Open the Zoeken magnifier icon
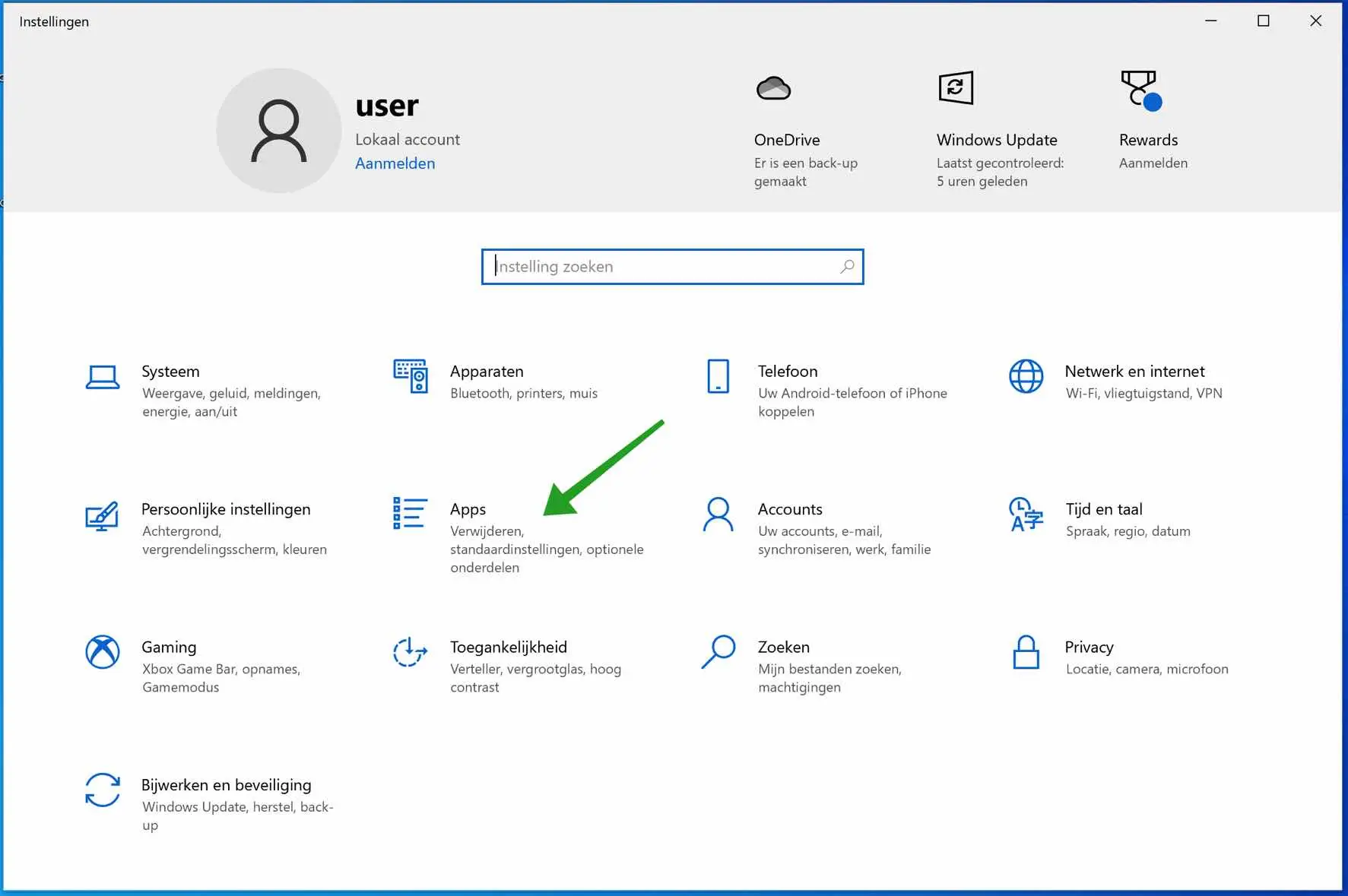 718,652
